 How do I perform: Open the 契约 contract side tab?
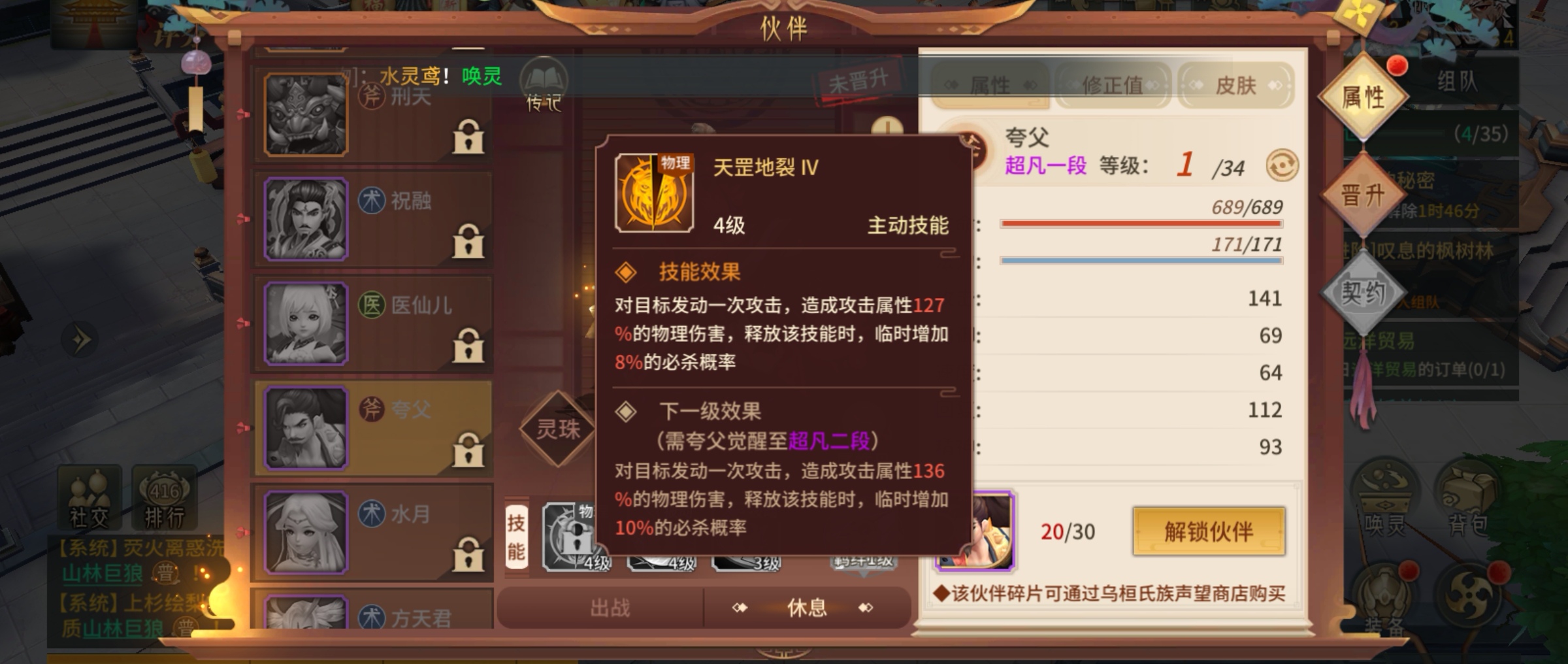click(1364, 292)
